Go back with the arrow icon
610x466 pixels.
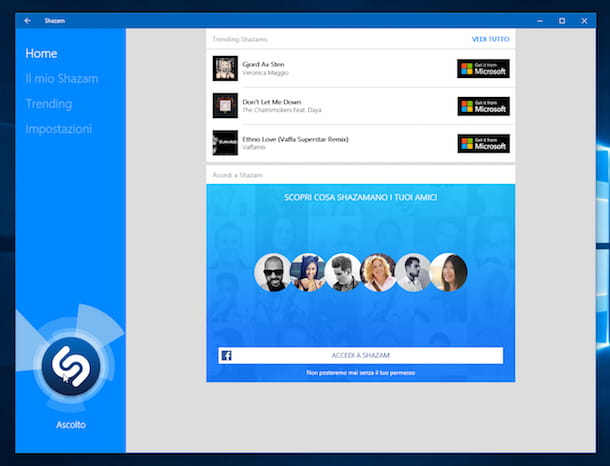click(x=27, y=21)
